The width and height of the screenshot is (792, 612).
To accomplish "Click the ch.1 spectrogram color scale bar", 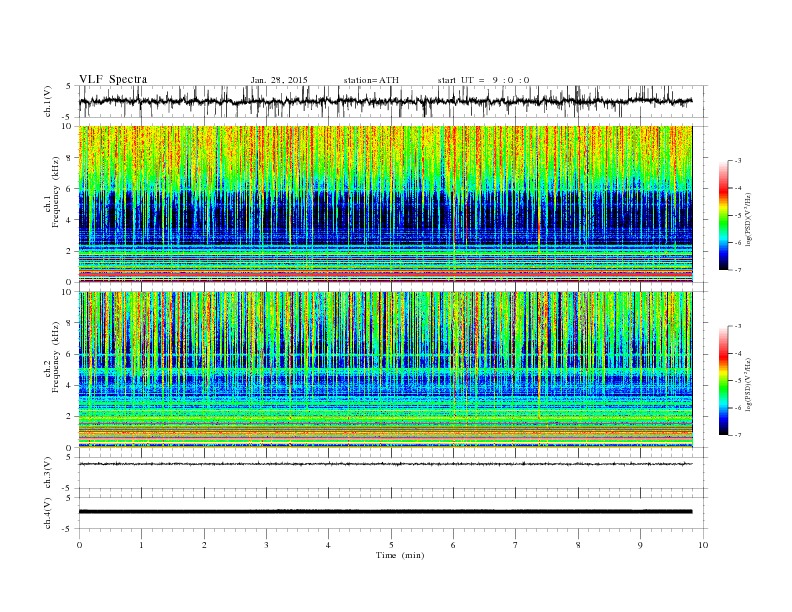I will (723, 216).
